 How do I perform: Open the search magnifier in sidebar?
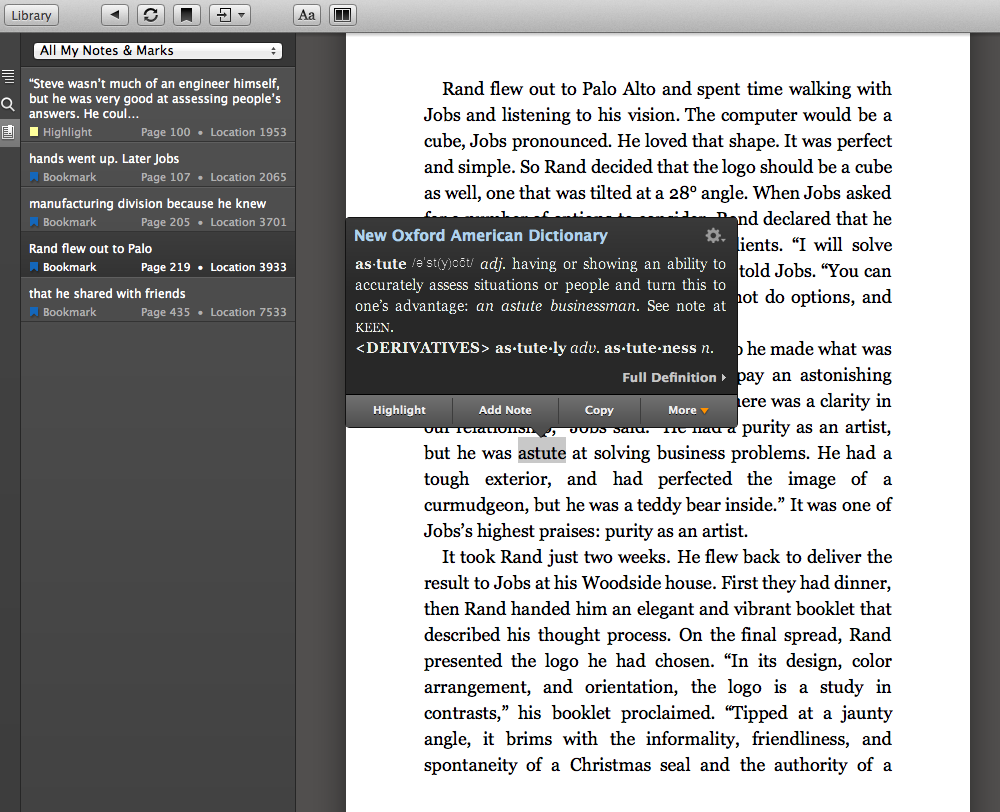[x=8, y=104]
